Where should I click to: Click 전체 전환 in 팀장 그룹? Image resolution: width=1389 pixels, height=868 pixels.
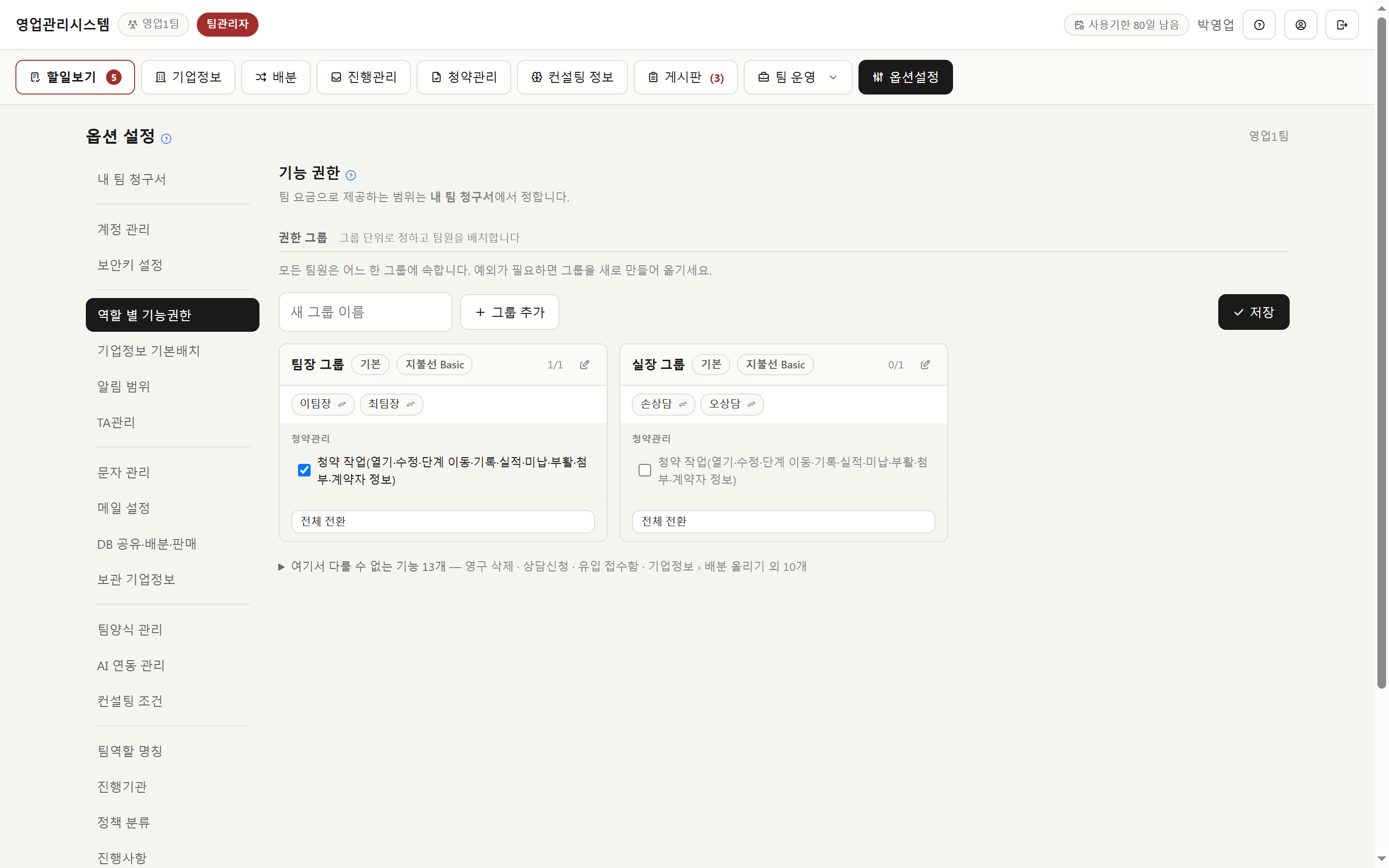tap(443, 521)
